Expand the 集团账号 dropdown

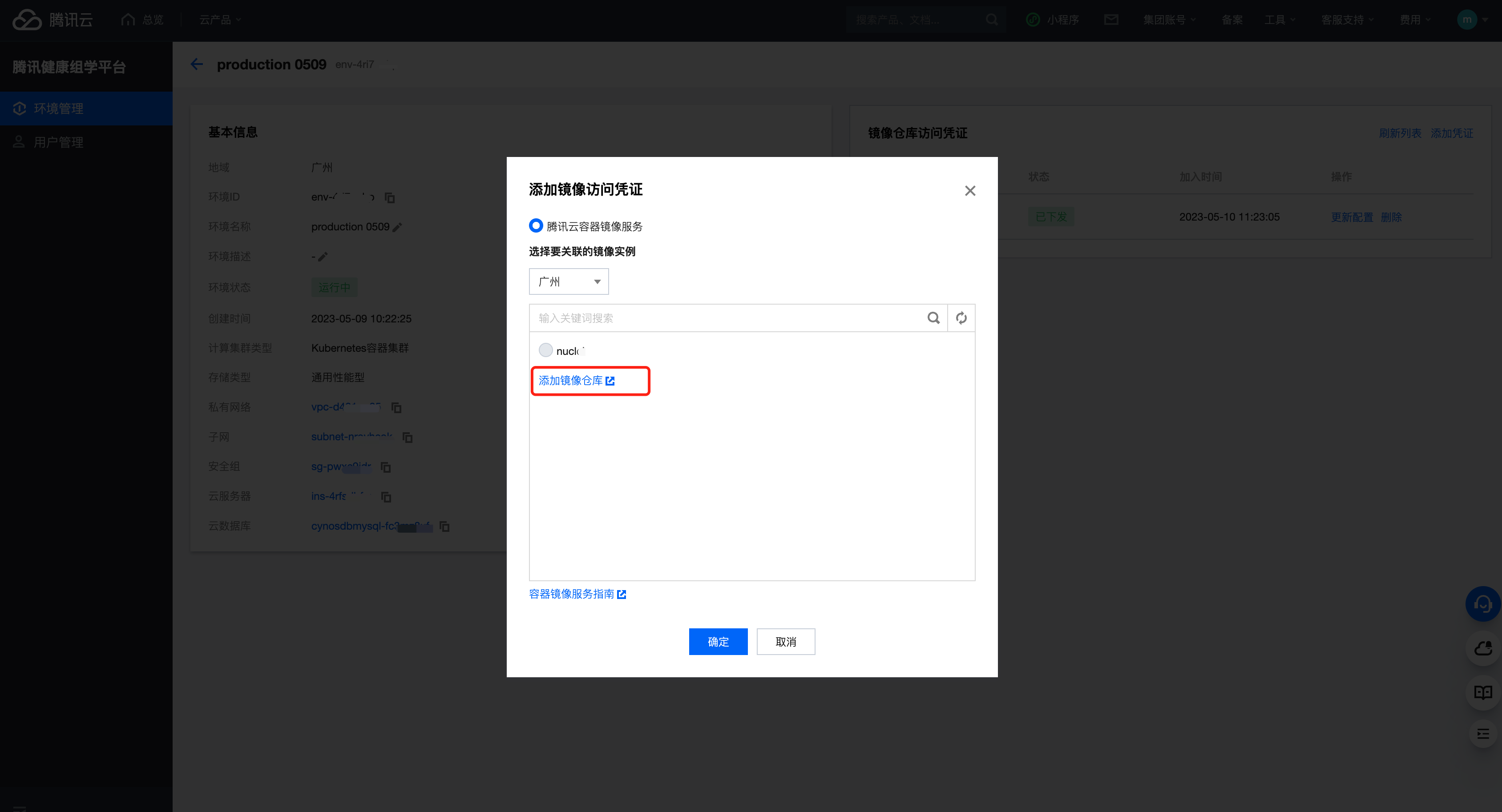tap(1168, 20)
